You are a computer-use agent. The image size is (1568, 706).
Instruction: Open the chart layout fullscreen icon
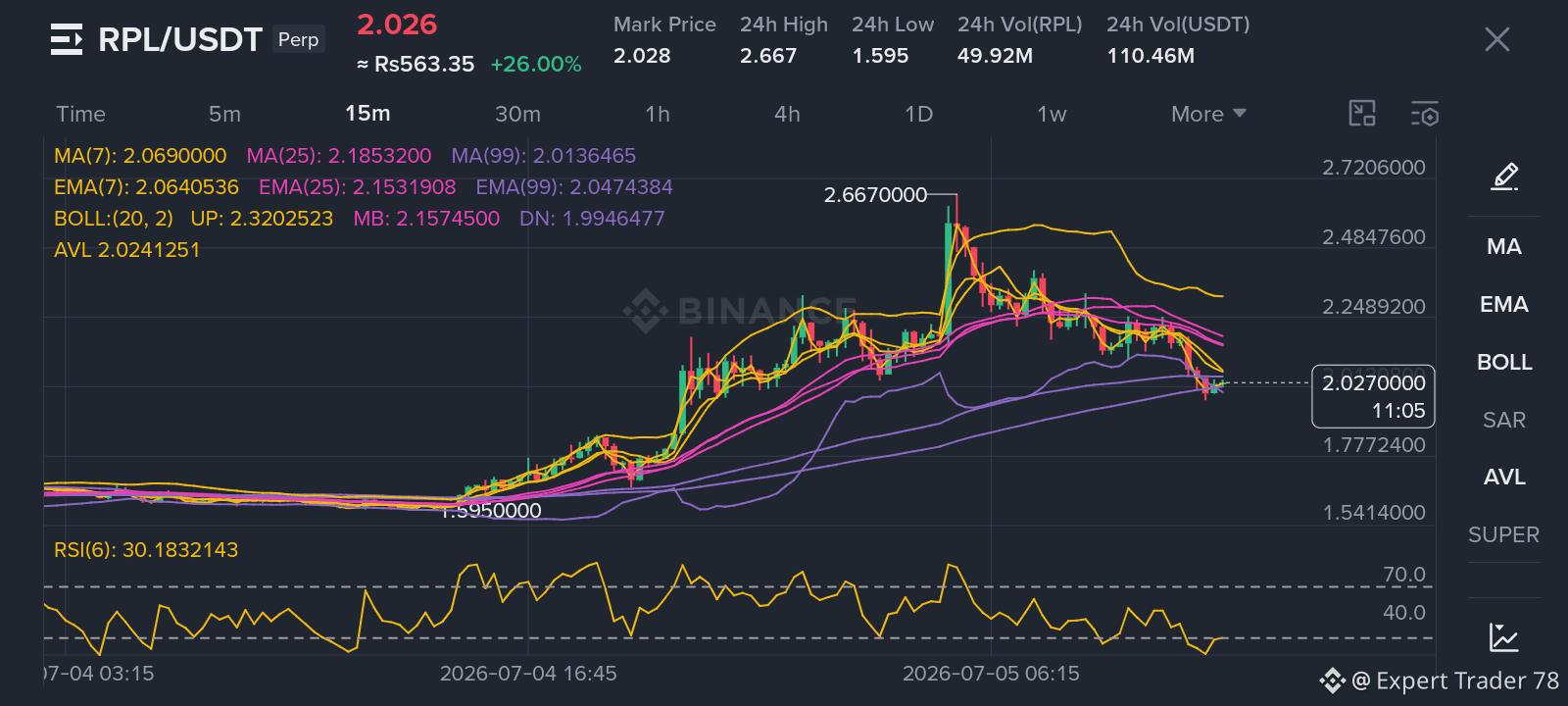tap(1362, 114)
